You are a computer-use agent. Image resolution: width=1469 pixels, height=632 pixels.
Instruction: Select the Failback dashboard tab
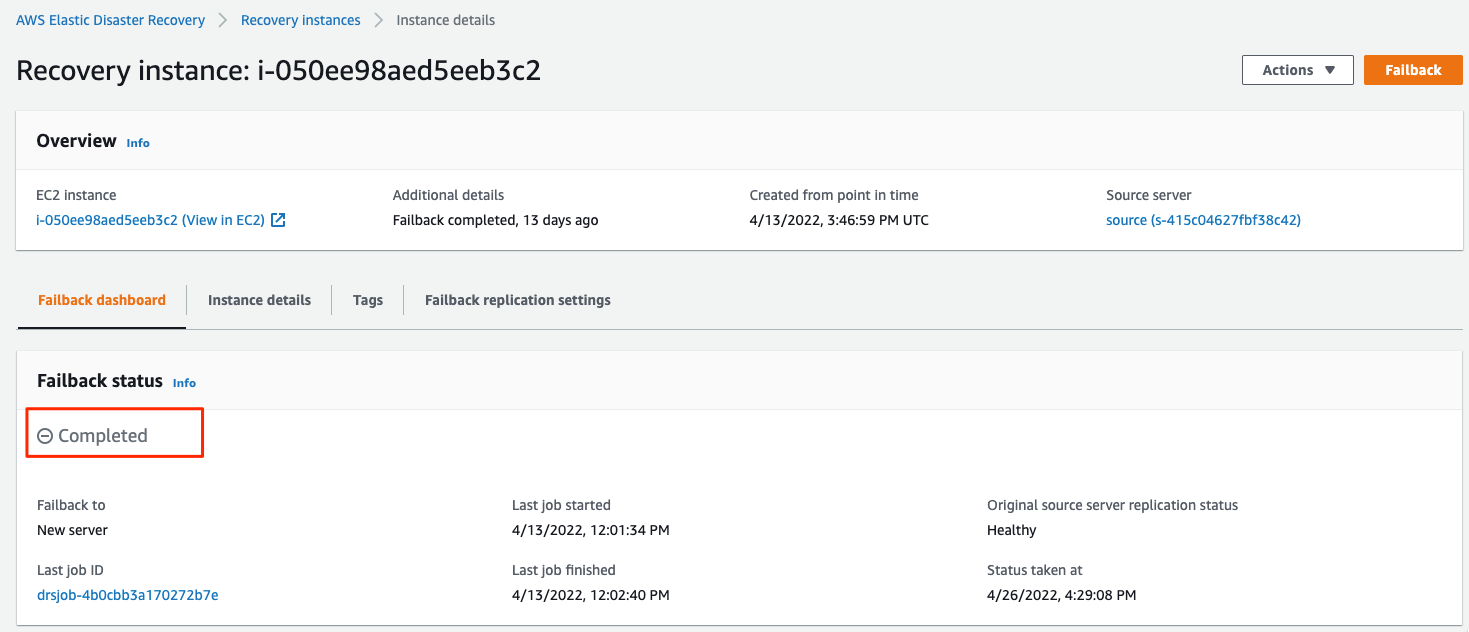(102, 300)
